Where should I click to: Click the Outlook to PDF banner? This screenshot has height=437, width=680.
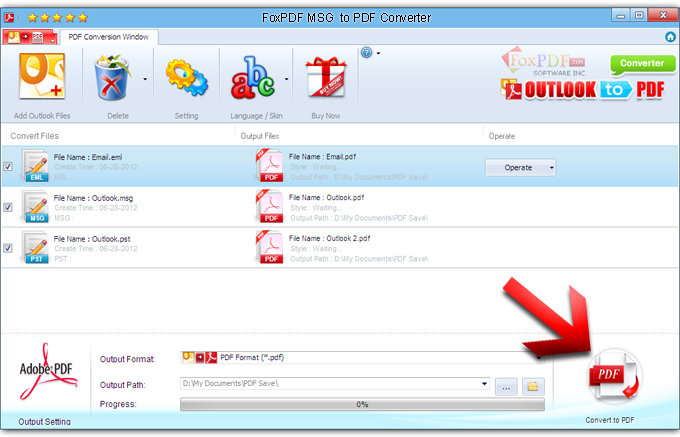point(582,90)
